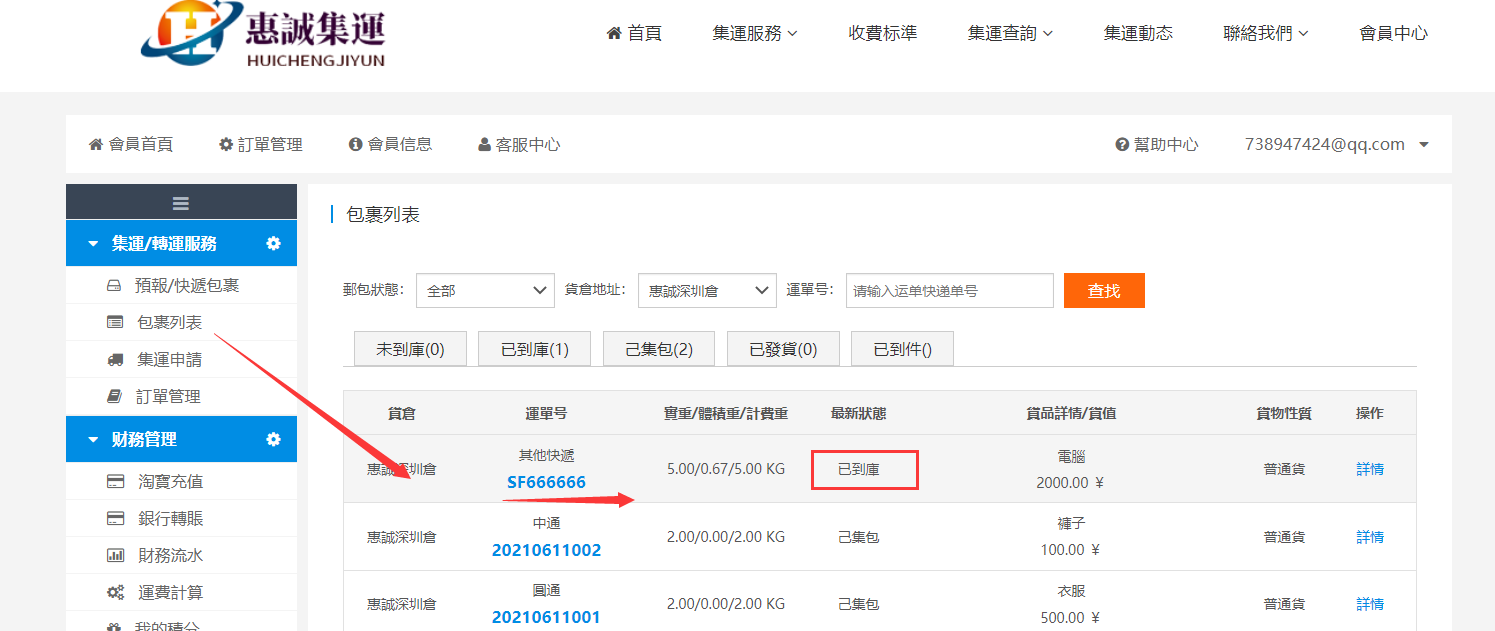
Task: Click the card icon beside 淘寶充值
Action: pos(116,482)
